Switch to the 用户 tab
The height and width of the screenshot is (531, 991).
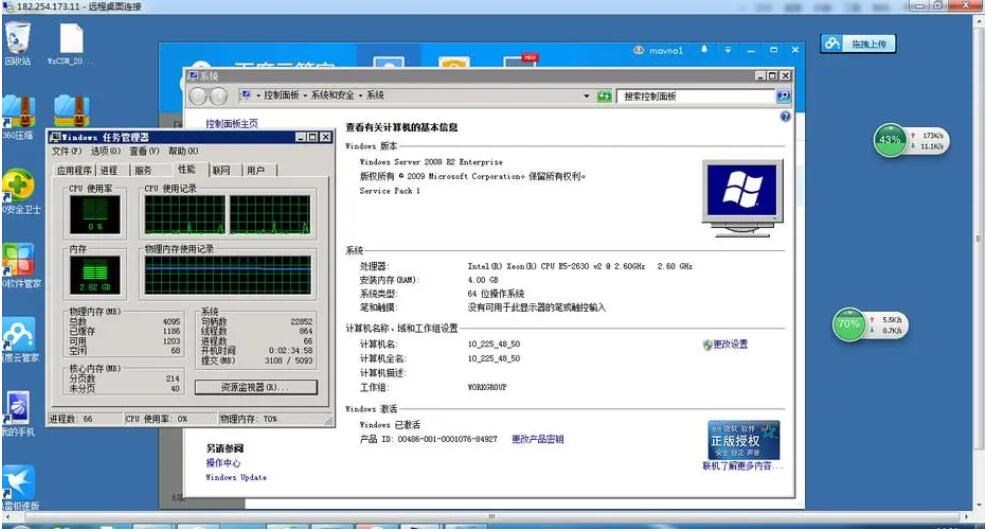click(x=255, y=171)
